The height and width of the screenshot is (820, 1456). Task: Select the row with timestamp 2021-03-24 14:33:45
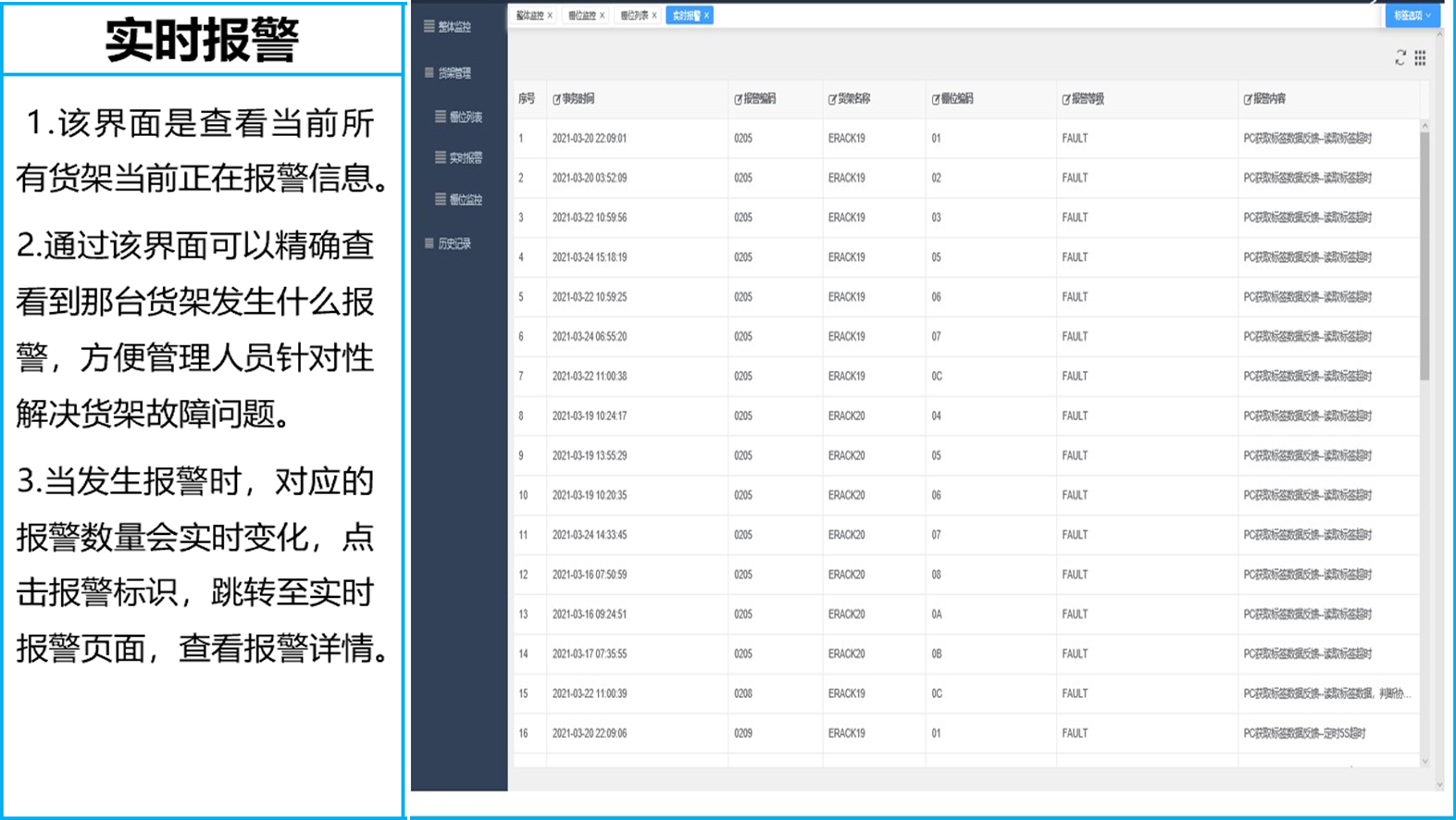point(590,535)
